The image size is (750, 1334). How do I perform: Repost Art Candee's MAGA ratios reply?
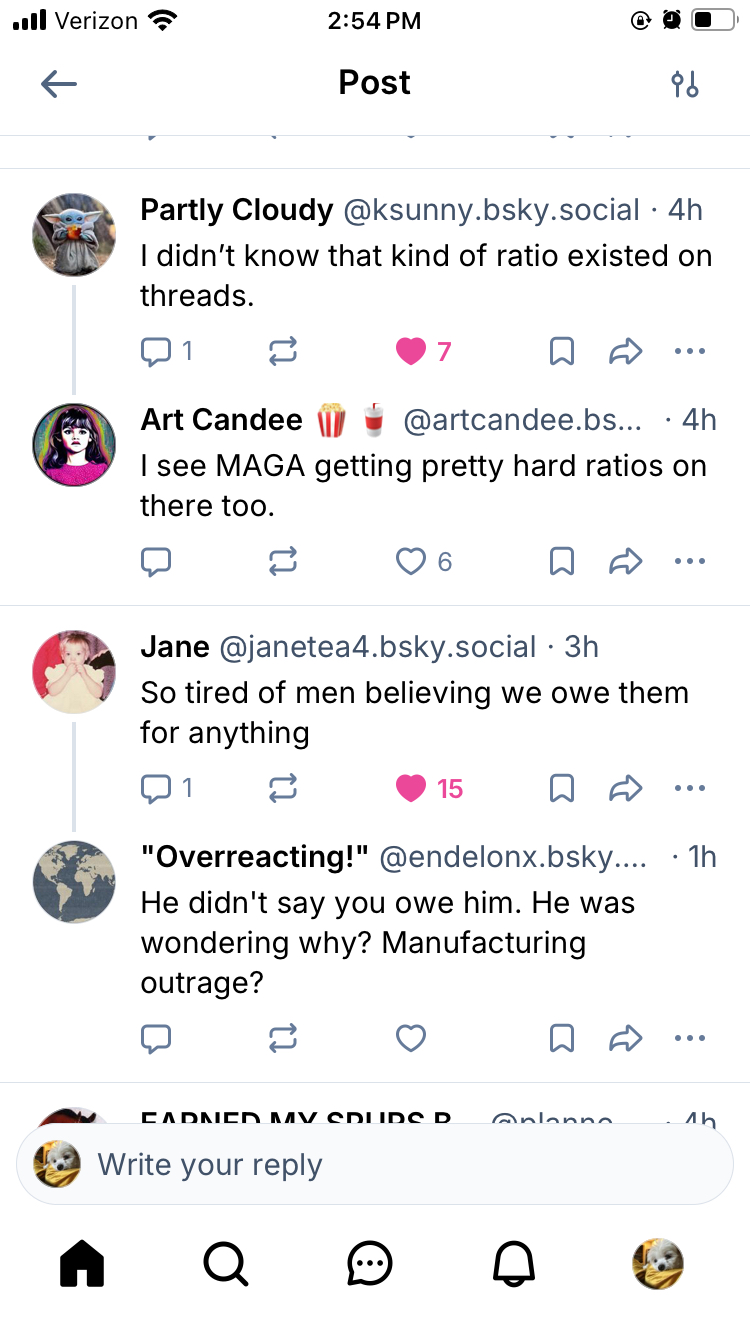283,562
